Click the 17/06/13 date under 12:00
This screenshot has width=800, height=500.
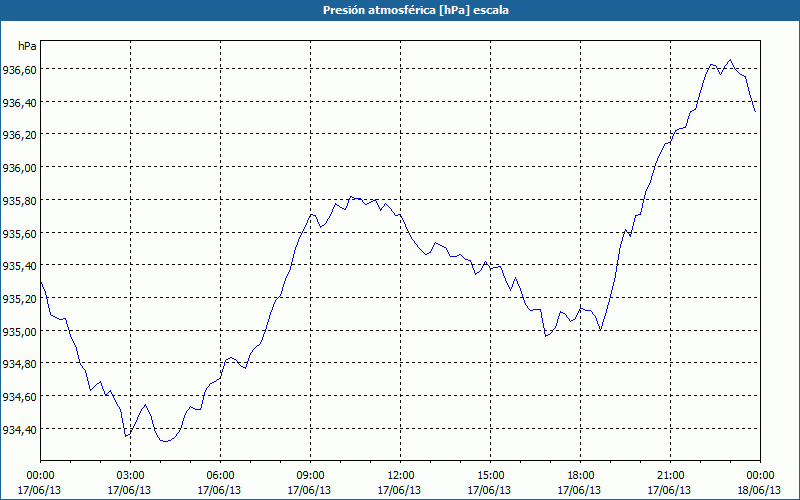click(399, 490)
